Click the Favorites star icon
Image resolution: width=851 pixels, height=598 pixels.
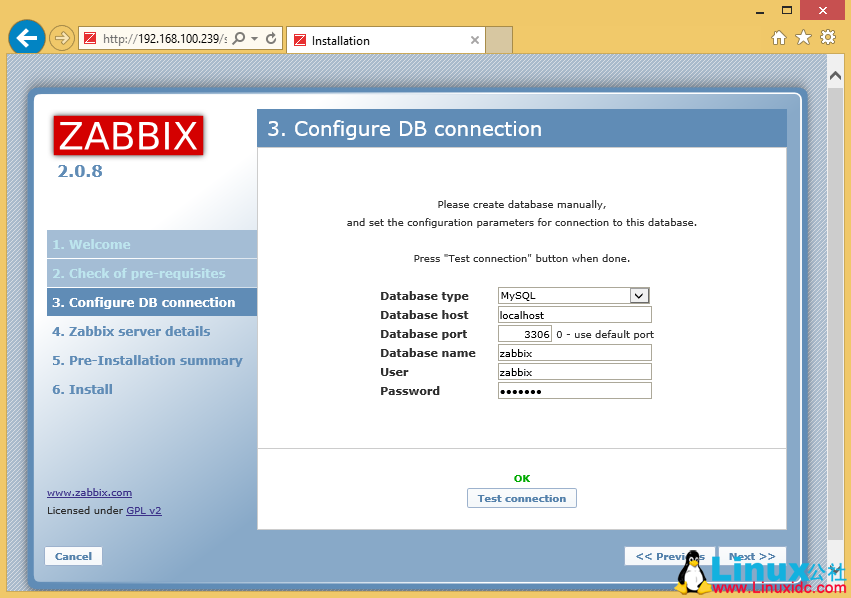802,36
